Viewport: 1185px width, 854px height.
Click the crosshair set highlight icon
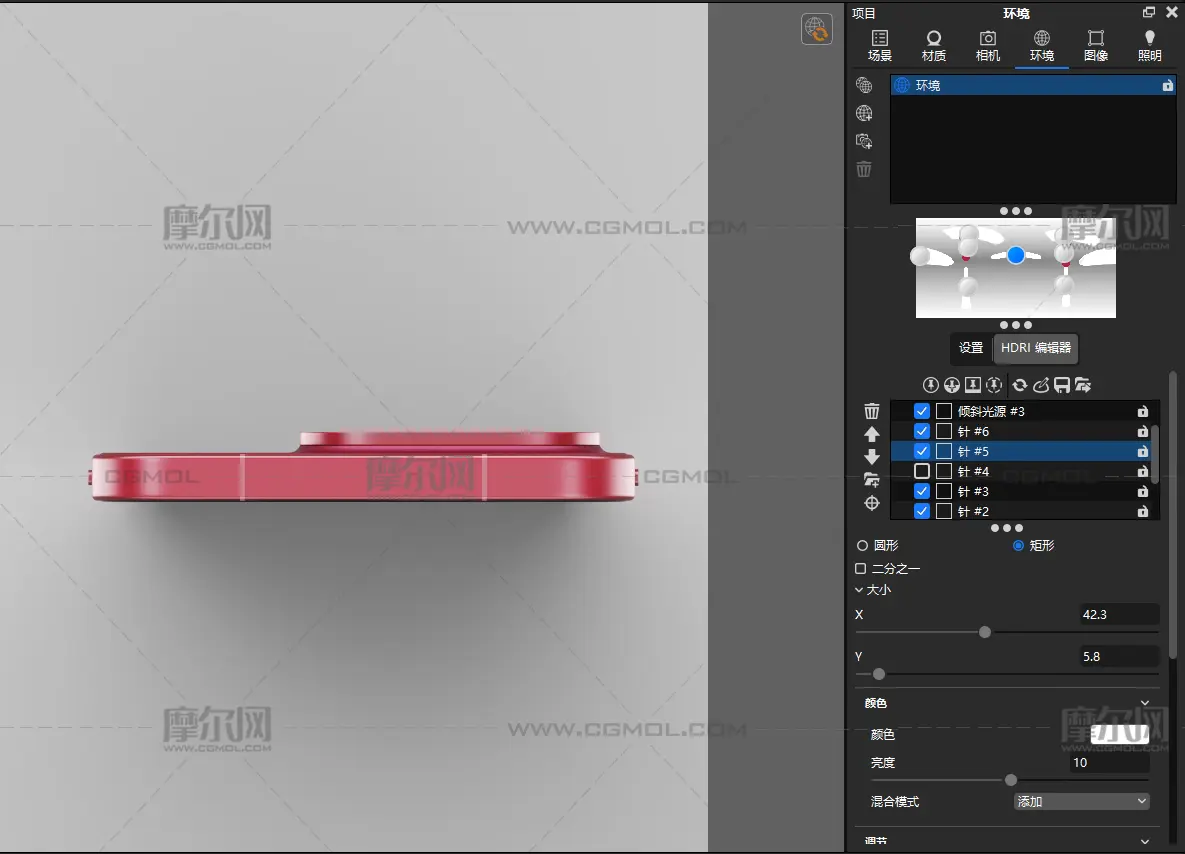pos(872,503)
